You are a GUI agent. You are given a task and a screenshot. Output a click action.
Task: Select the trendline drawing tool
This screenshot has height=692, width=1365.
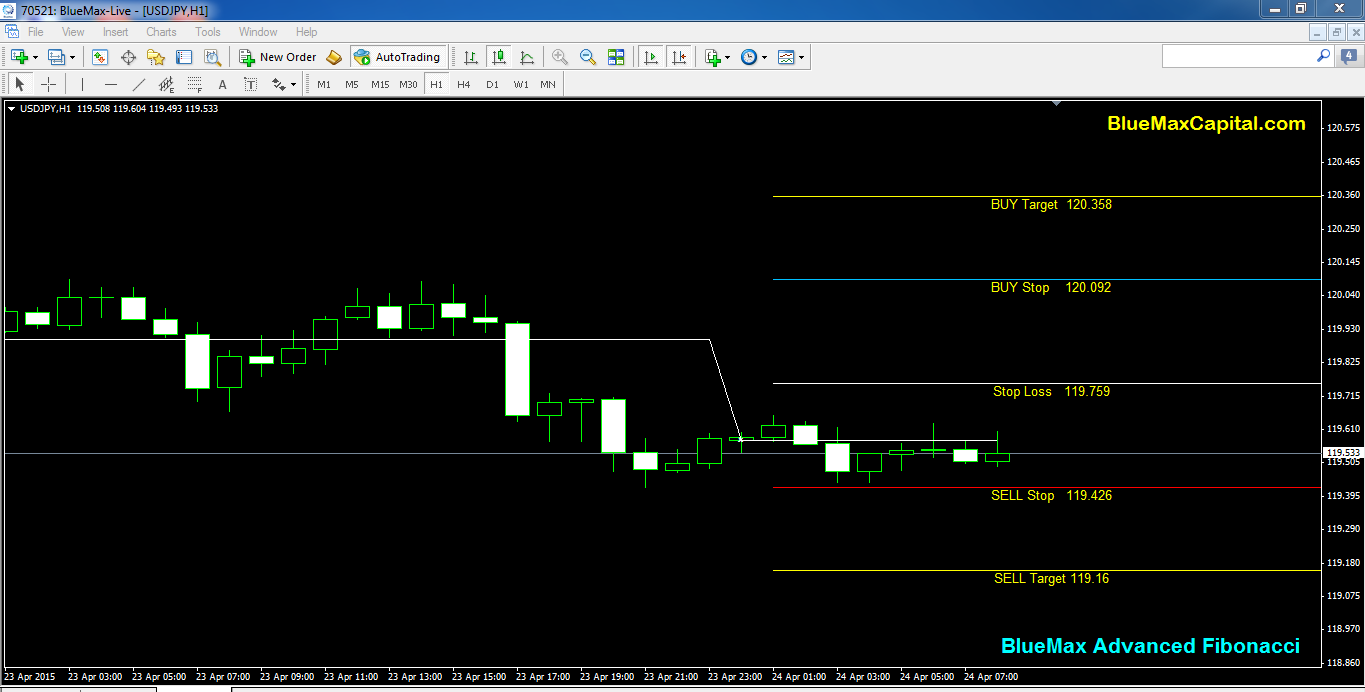tap(138, 84)
